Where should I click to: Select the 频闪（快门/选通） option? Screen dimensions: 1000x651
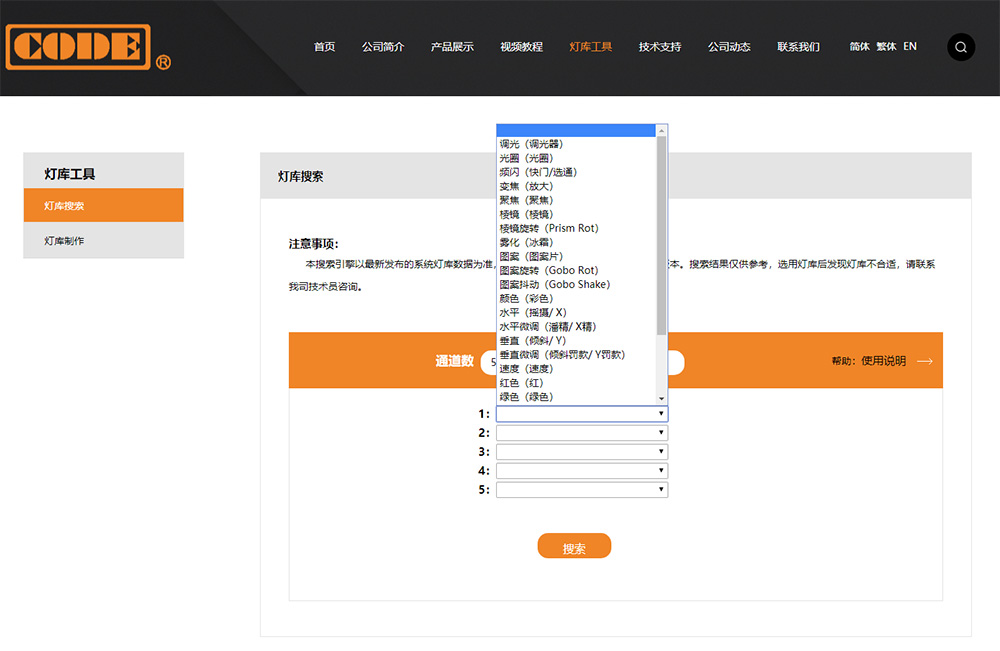click(538, 172)
